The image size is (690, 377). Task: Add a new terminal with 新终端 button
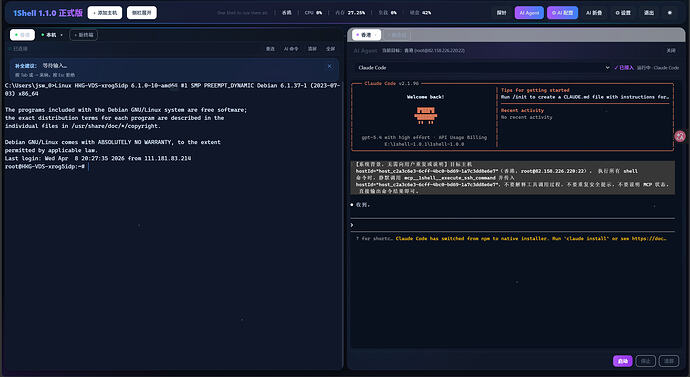[84, 35]
